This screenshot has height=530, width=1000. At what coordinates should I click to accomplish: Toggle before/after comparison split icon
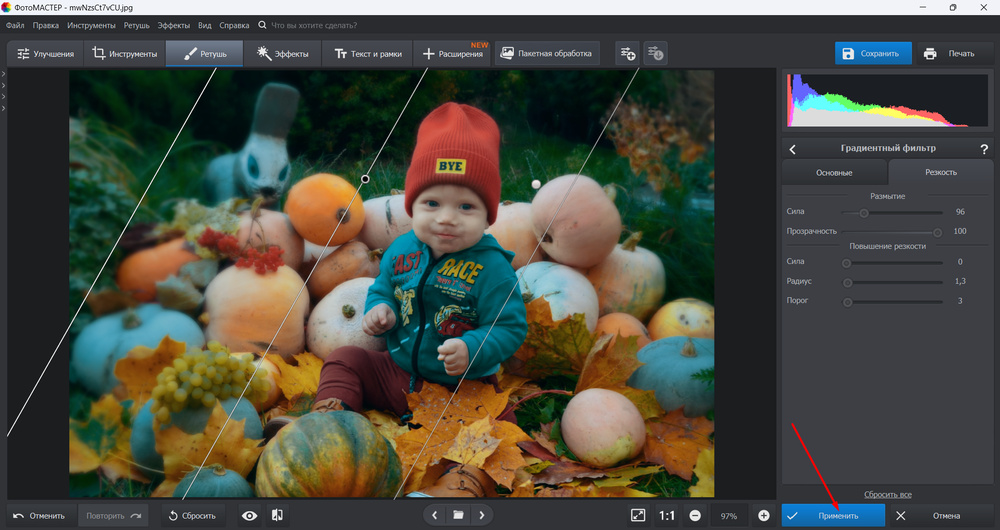277,515
